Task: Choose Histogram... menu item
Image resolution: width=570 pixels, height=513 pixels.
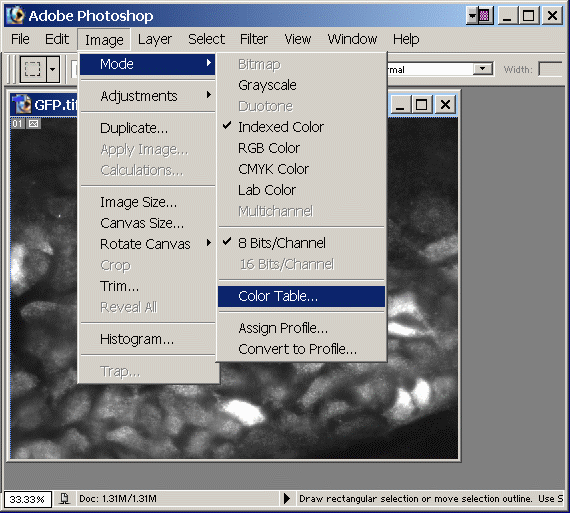Action: [x=148, y=339]
